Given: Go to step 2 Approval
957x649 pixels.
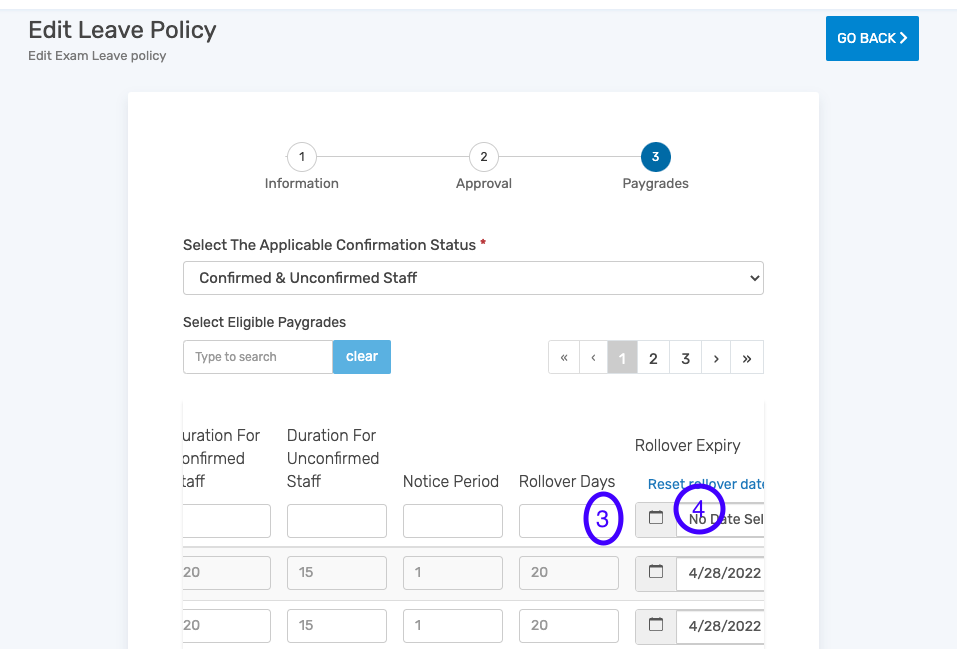Looking at the screenshot, I should (x=484, y=157).
